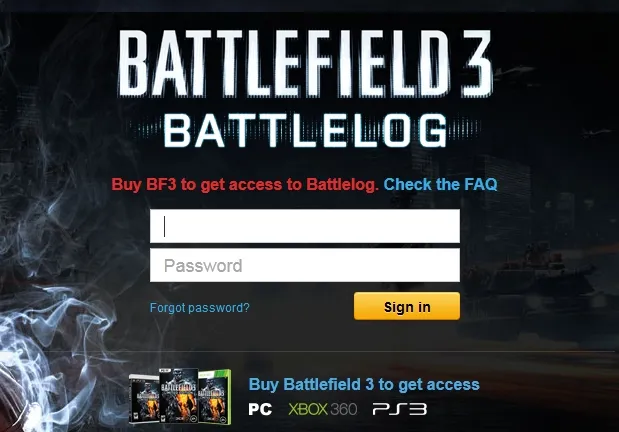Click the green Xbox 360 game box
This screenshot has width=619, height=432.
[x=215, y=397]
